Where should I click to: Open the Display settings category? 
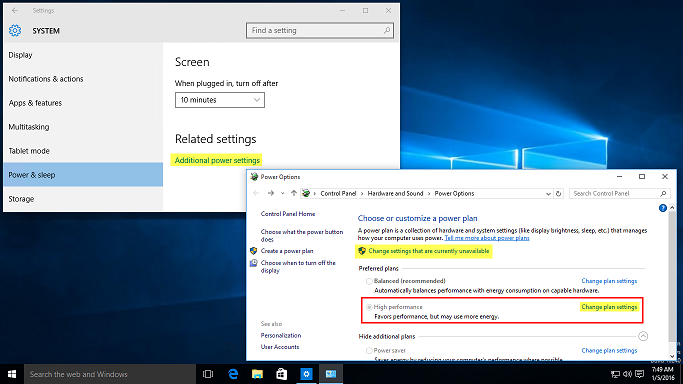click(83, 55)
